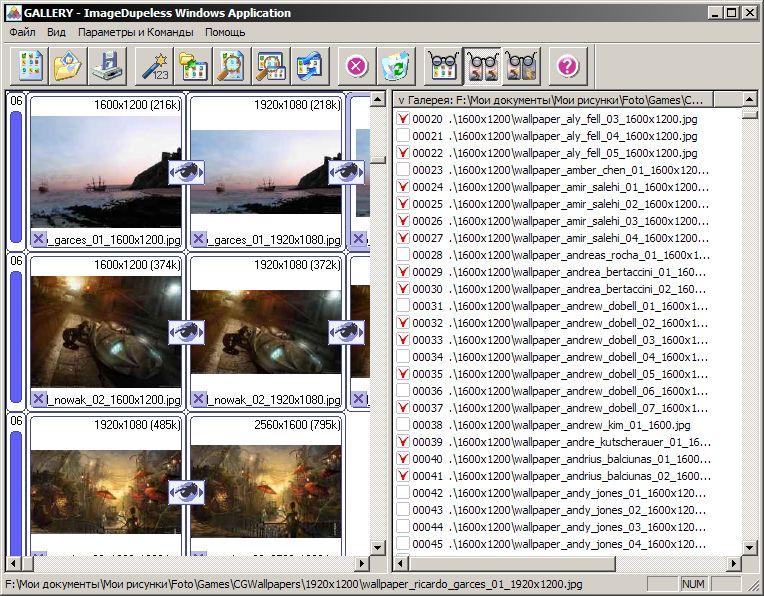This screenshot has width=764, height=596.
Task: Open the Файл menu
Action: click(22, 32)
